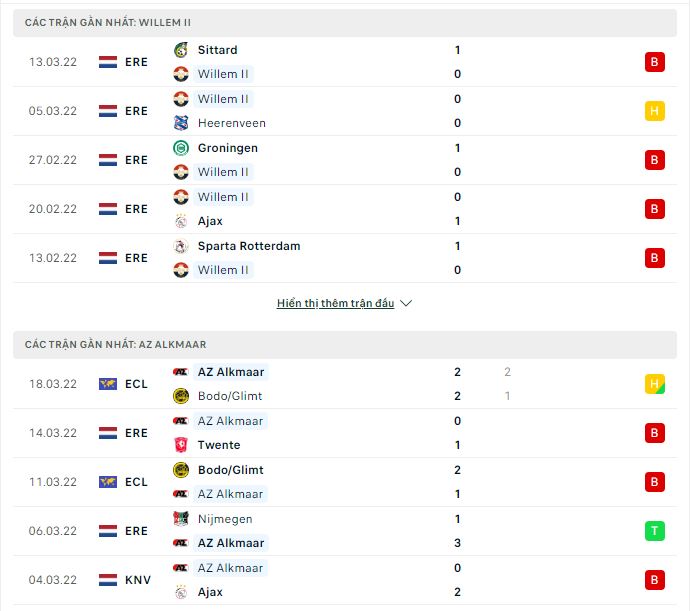
Task: Expand more matches via 'Hiển thị thêm trận đấu'
Action: pyautogui.click(x=335, y=303)
